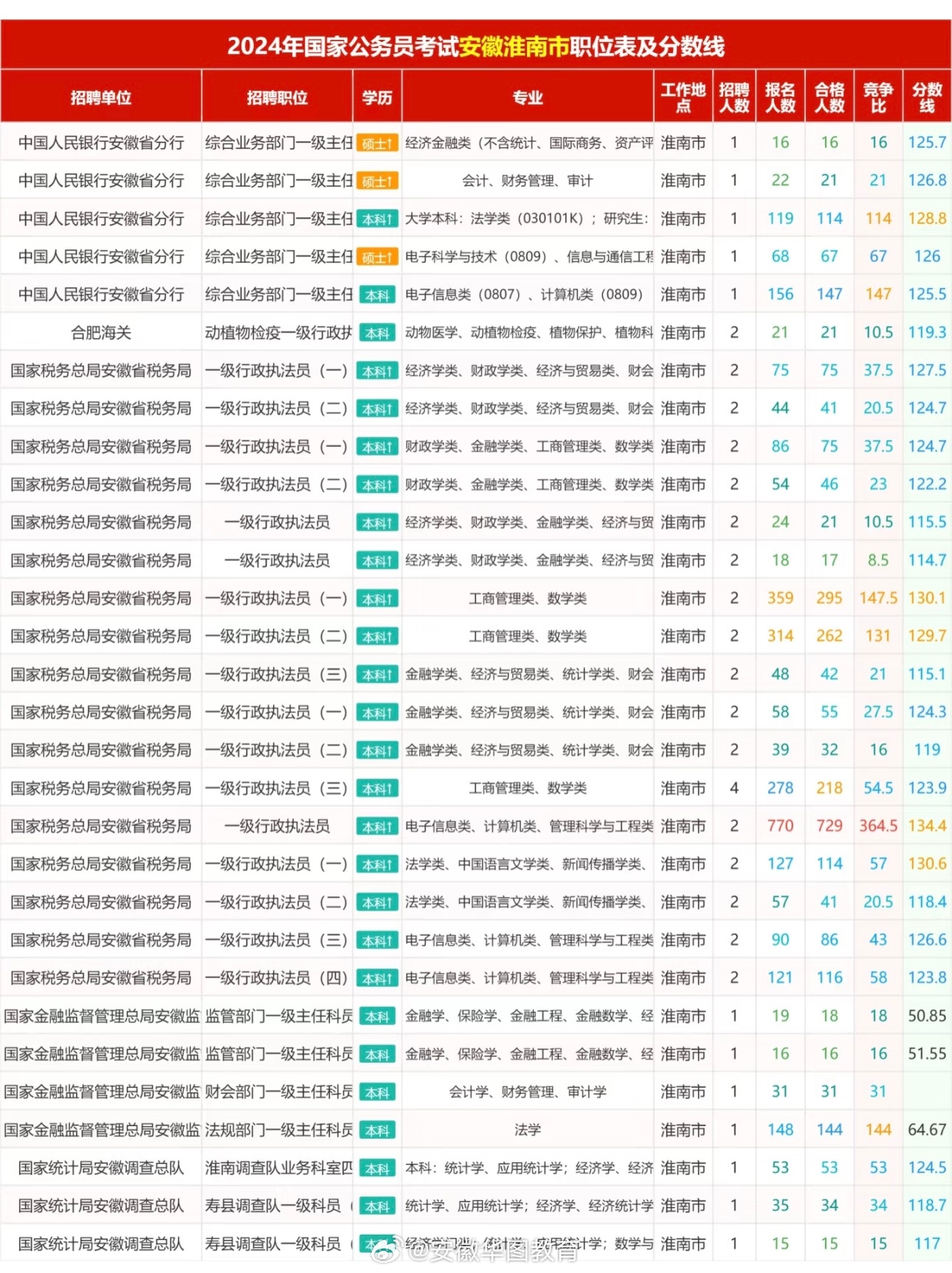The height and width of the screenshot is (1273, 952).
Task: Click the red competition ratio 364.5
Action: point(878,826)
